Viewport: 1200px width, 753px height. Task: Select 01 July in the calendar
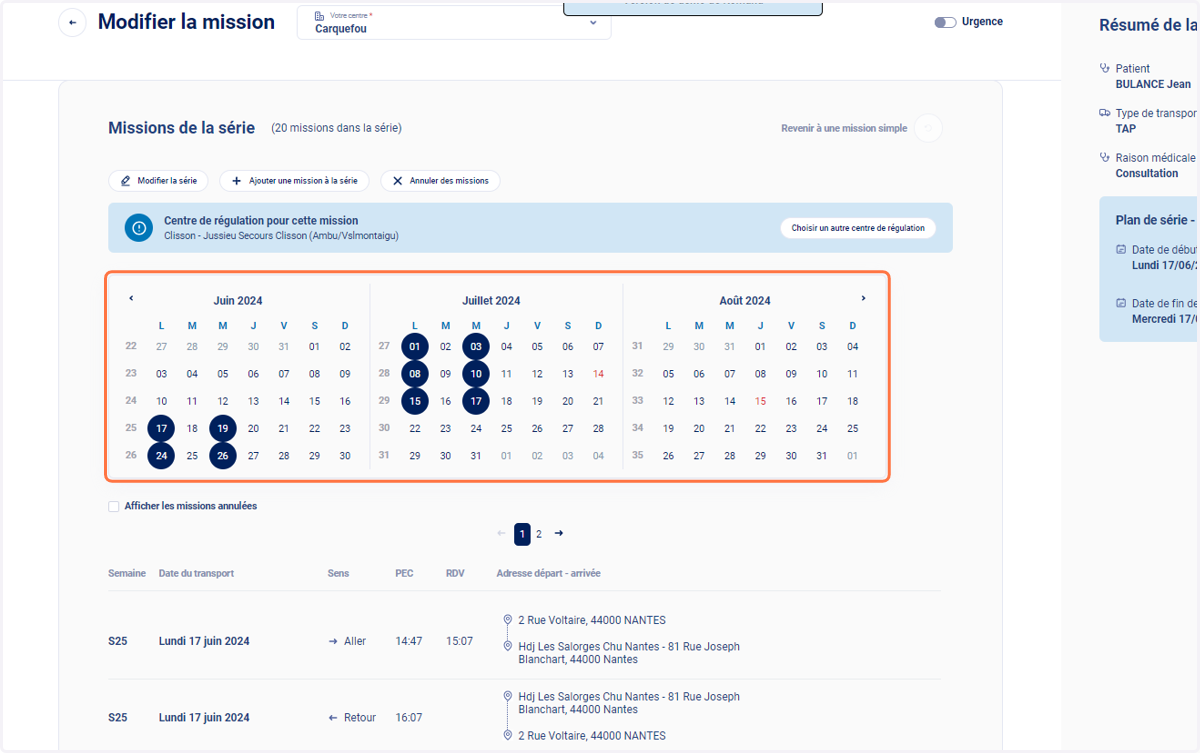click(x=415, y=347)
